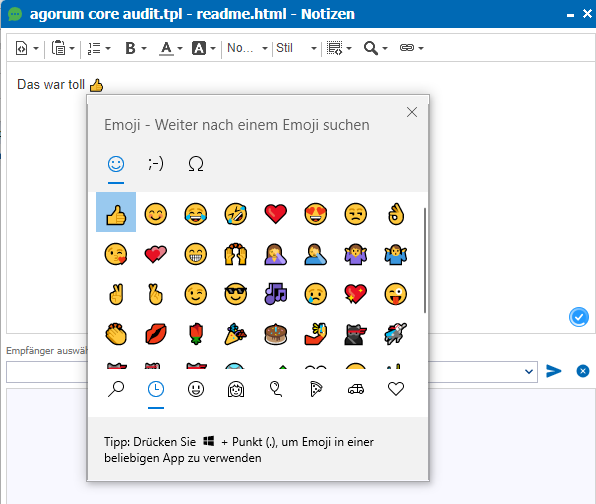Open the Stil style combo box

click(296, 48)
